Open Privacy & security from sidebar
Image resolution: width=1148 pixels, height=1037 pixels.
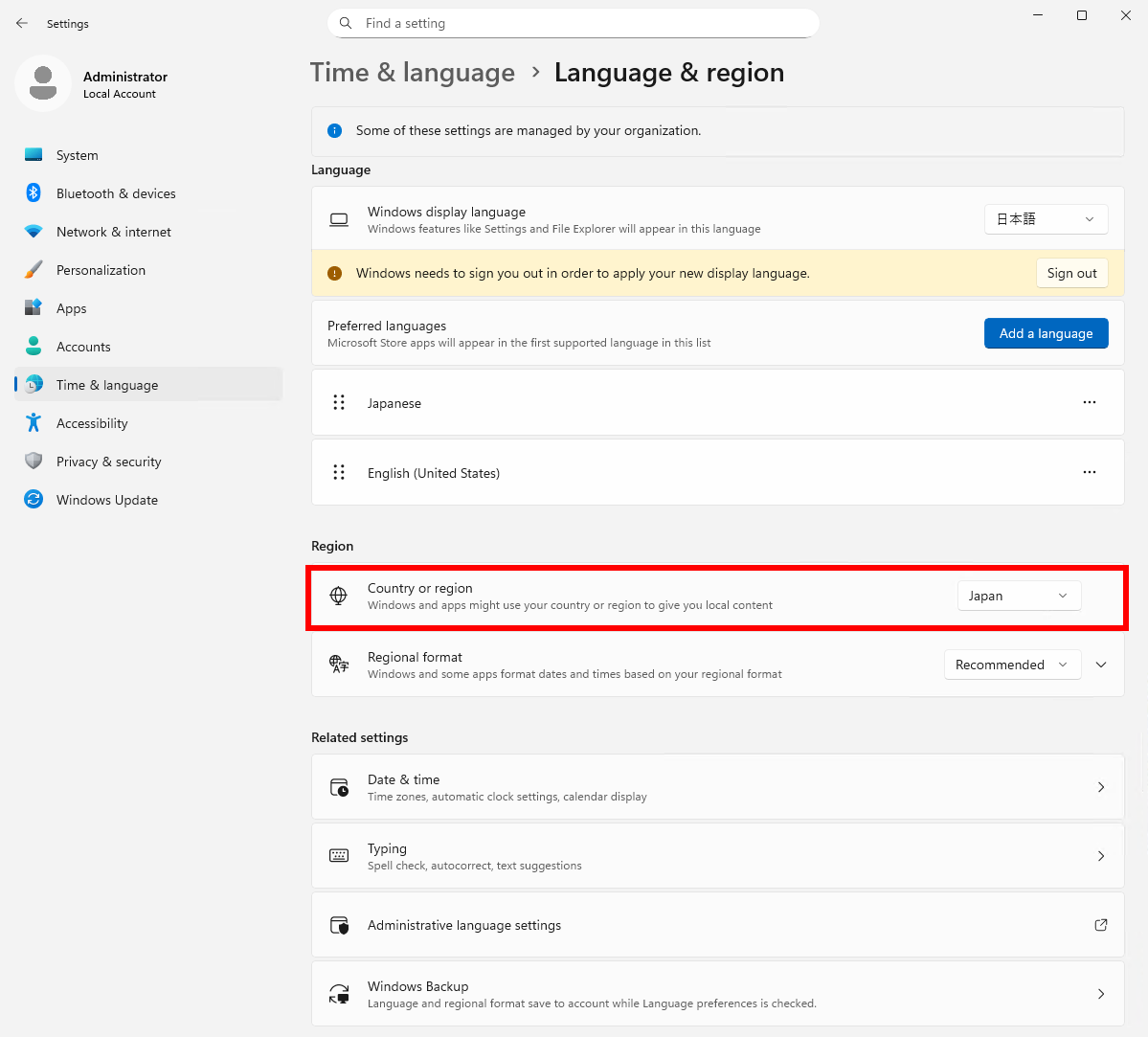pyautogui.click(x=148, y=462)
